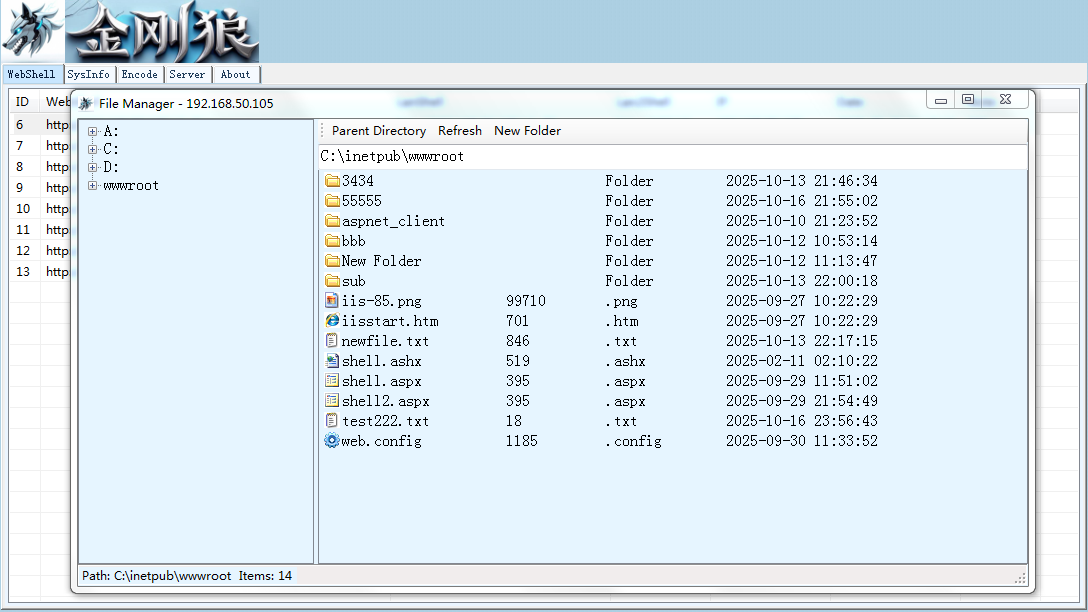Image resolution: width=1088 pixels, height=612 pixels.
Task: Click the path field C:\inetpub\wwwroot
Action: point(672,157)
